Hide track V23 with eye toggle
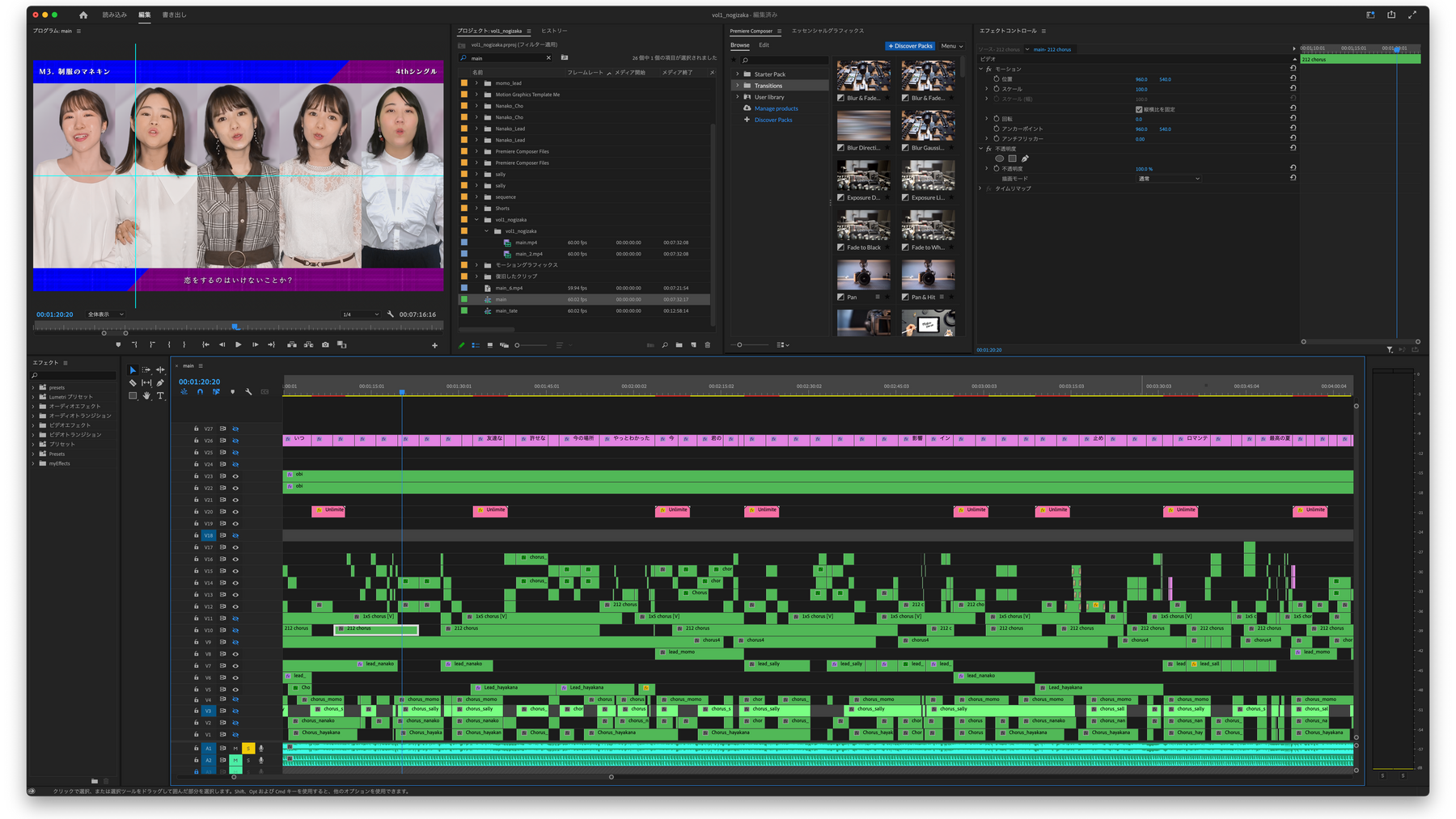This screenshot has height=819, width=1456. click(235, 476)
